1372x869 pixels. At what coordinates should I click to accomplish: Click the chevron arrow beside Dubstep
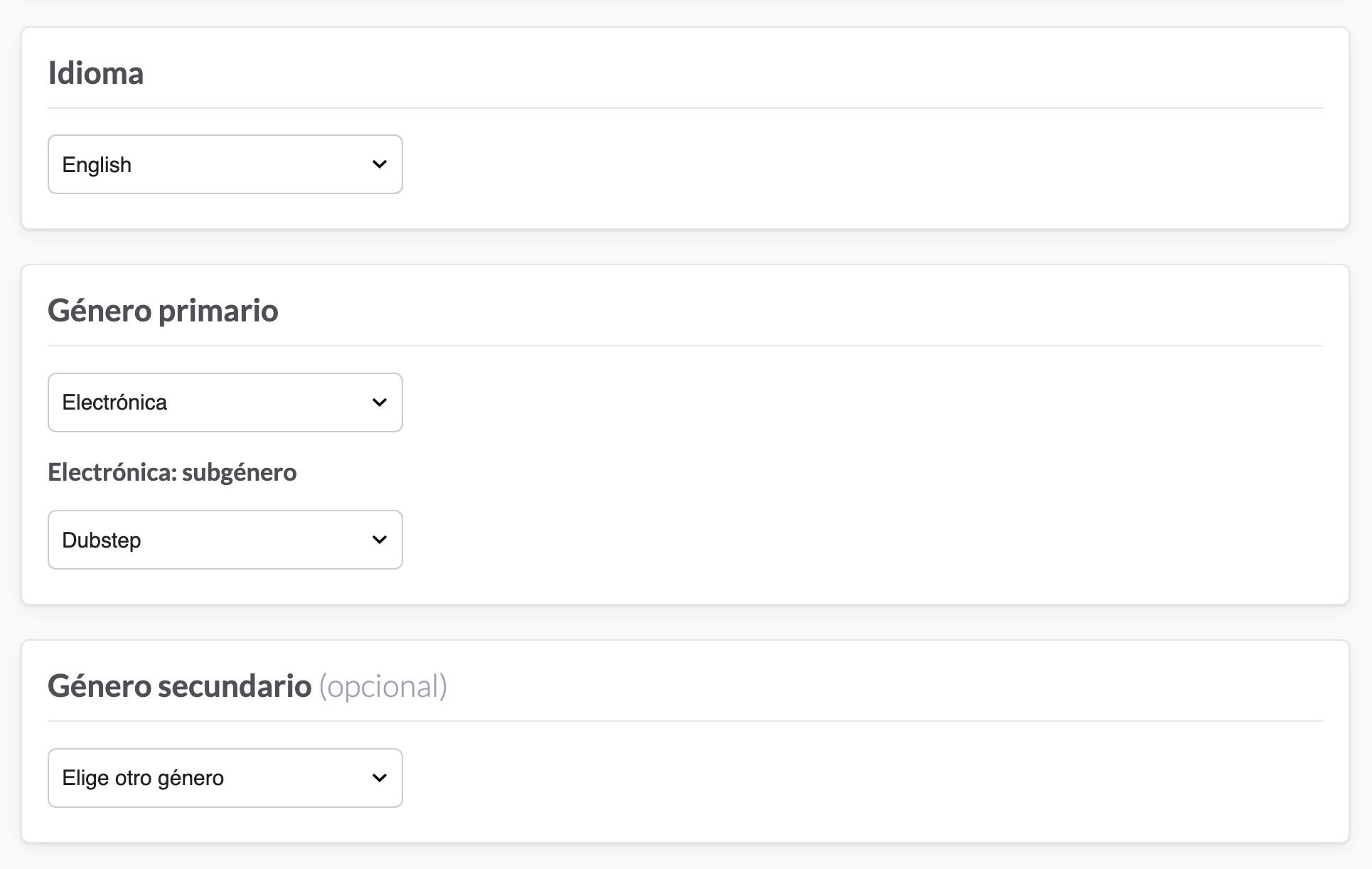point(380,540)
